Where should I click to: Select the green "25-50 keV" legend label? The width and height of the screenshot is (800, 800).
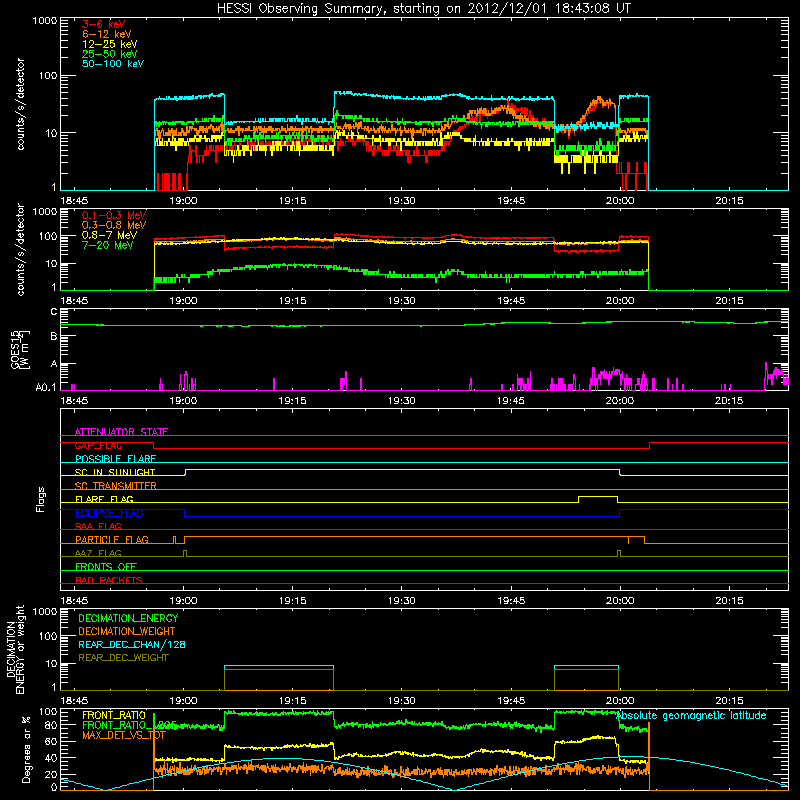110,54
